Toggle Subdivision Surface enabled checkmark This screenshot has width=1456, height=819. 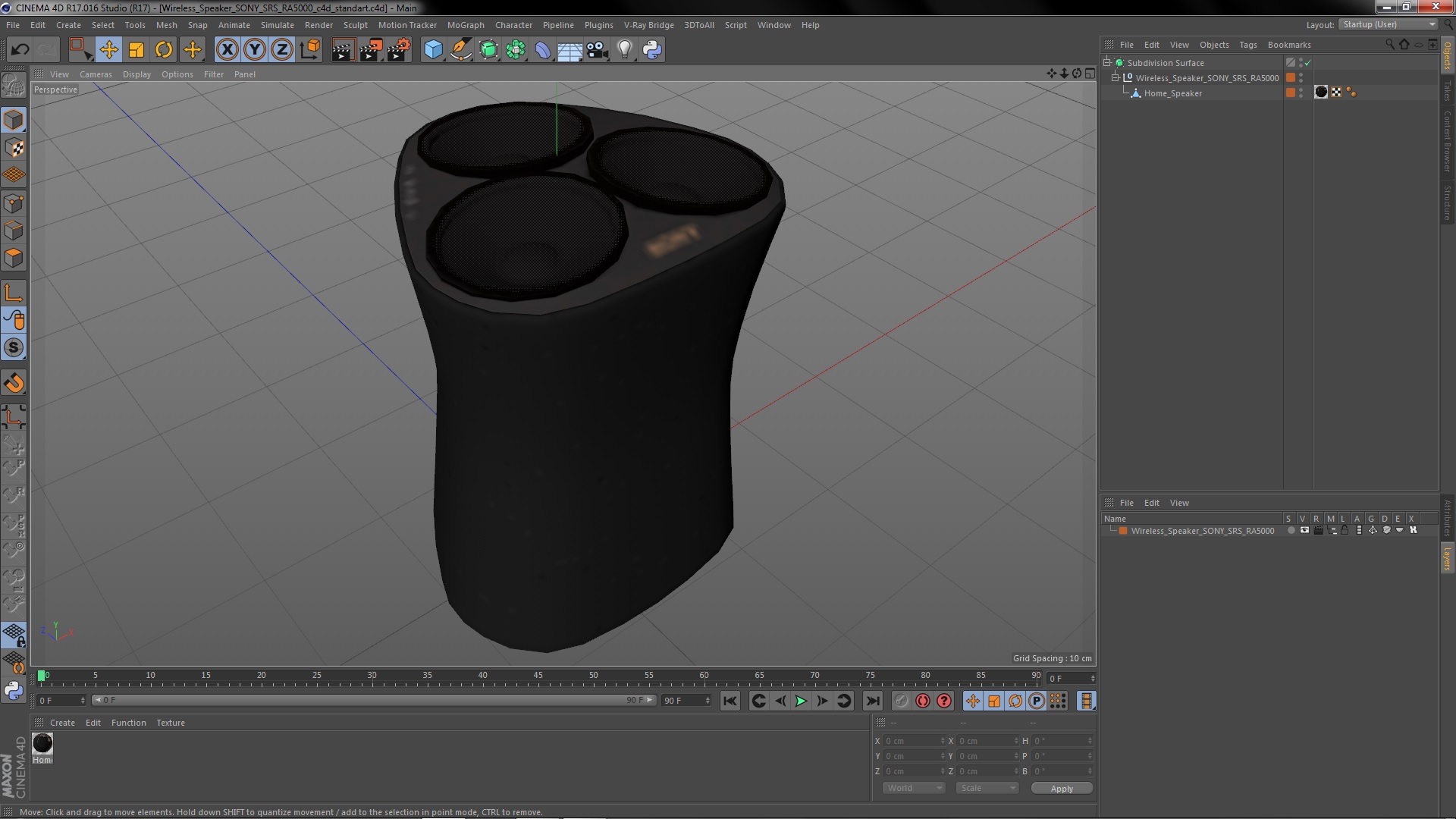pos(1307,63)
